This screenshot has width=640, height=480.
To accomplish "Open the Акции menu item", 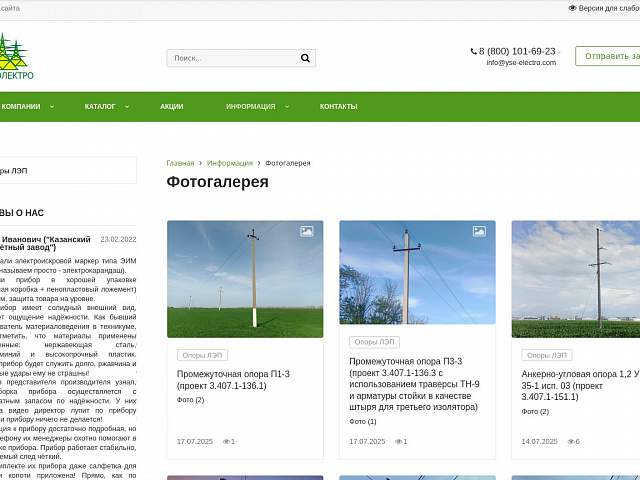I will [x=171, y=107].
